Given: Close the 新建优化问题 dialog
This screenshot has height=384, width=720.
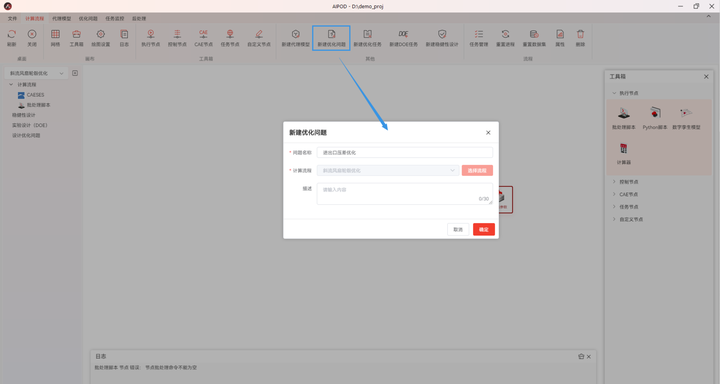Looking at the screenshot, I should click(x=488, y=133).
